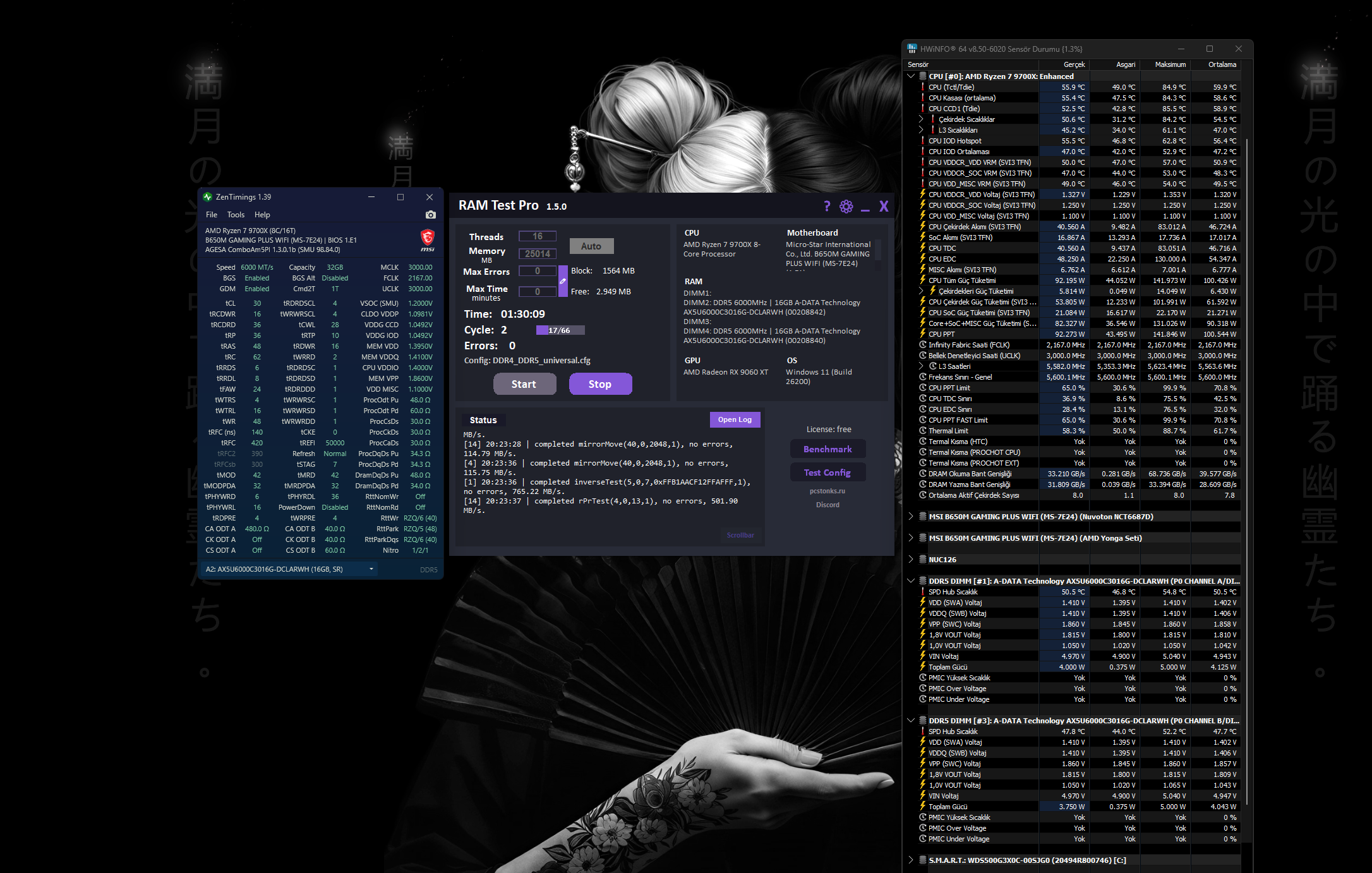
Task: Select the CPU IOD Hotspot row
Action: tap(1078, 141)
